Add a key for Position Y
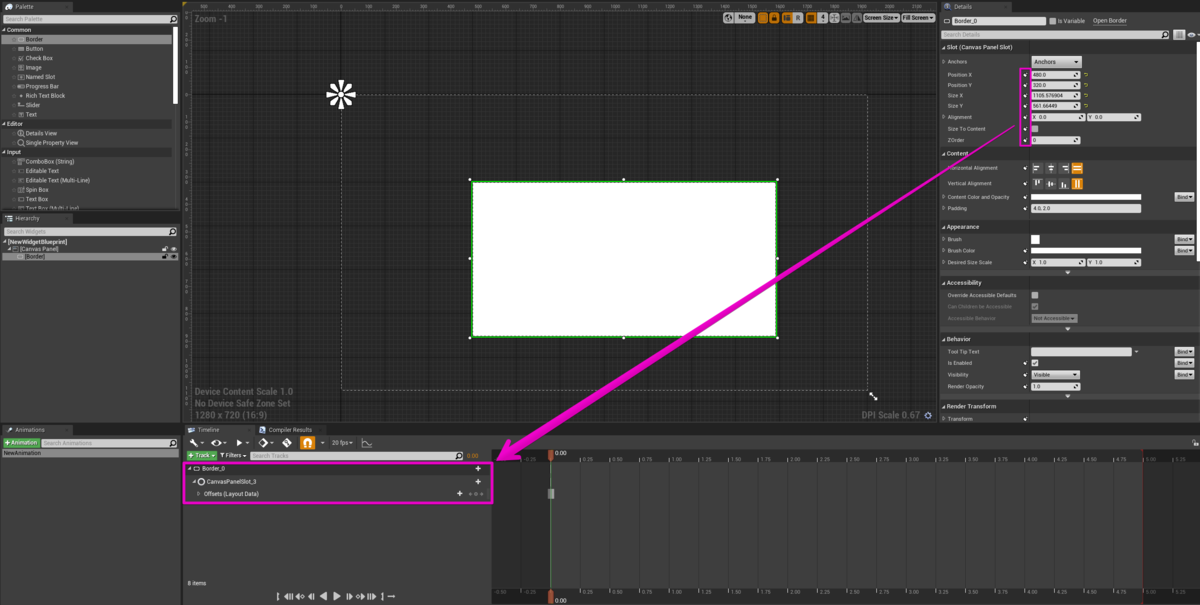The height and width of the screenshot is (605, 1200). tap(1025, 85)
